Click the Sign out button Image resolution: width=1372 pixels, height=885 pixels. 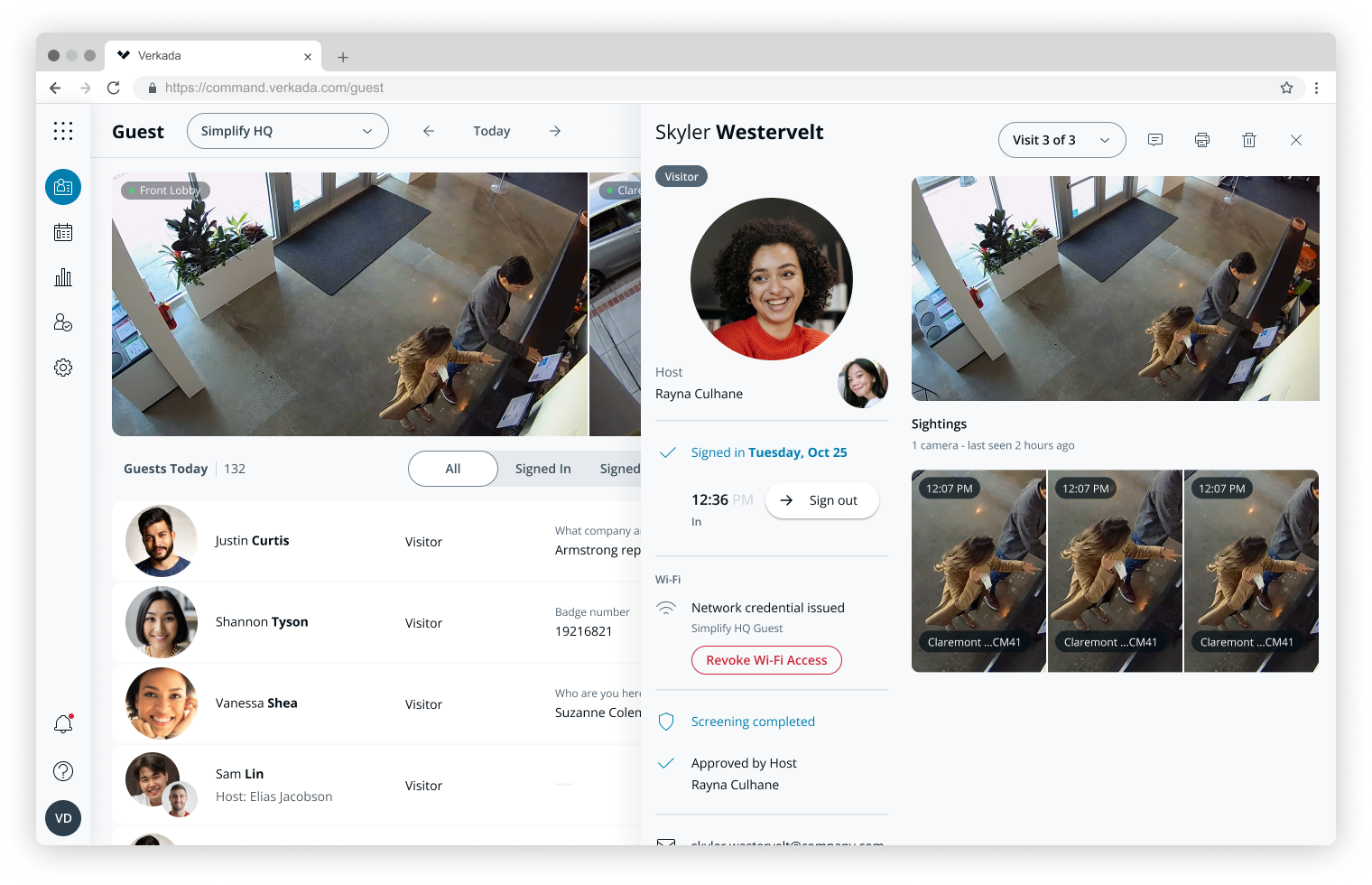(821, 500)
